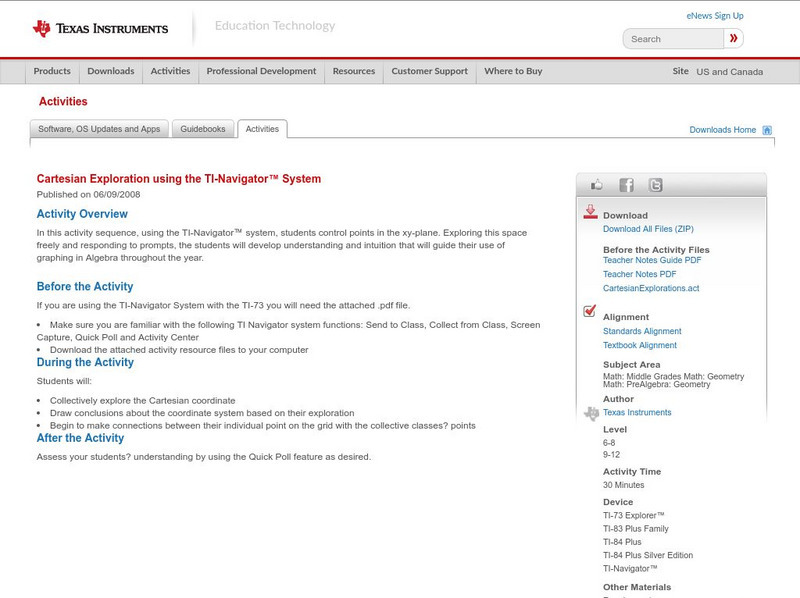
Task: Open the Activities navigation menu
Action: tap(170, 71)
